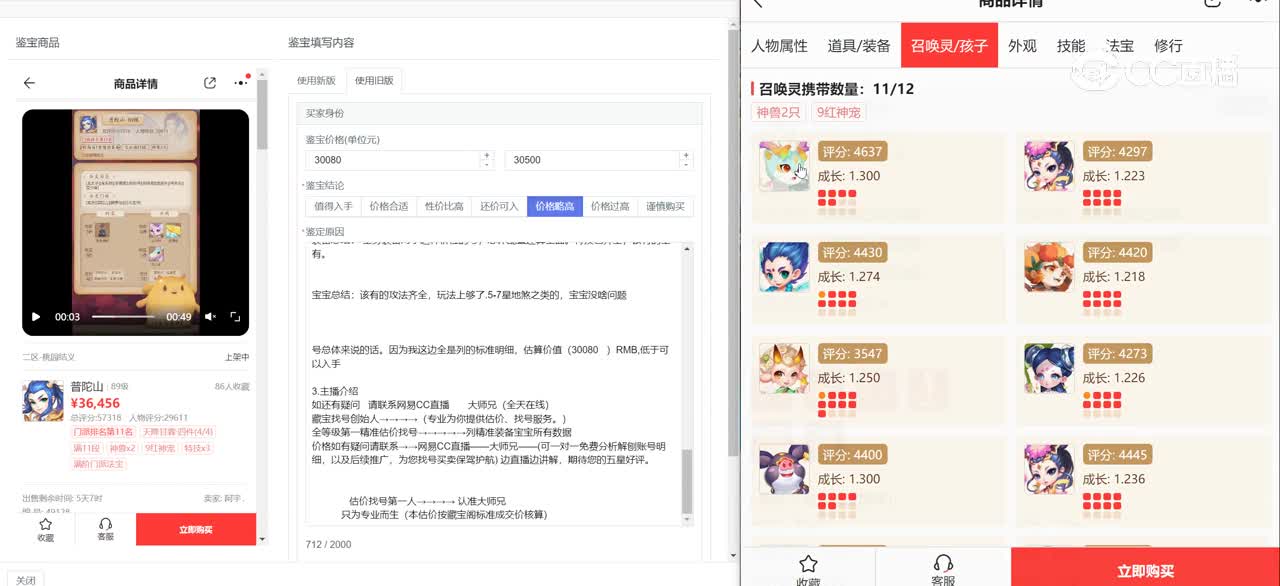Increase the 30500 price stepper

click(687, 155)
